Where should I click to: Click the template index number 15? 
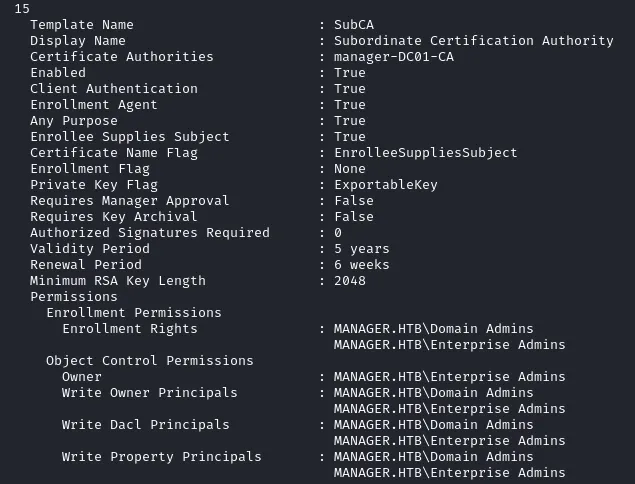pos(22,9)
